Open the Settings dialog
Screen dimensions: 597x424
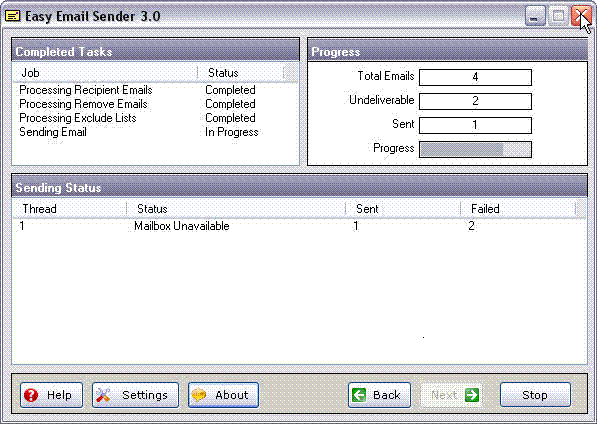[135, 395]
